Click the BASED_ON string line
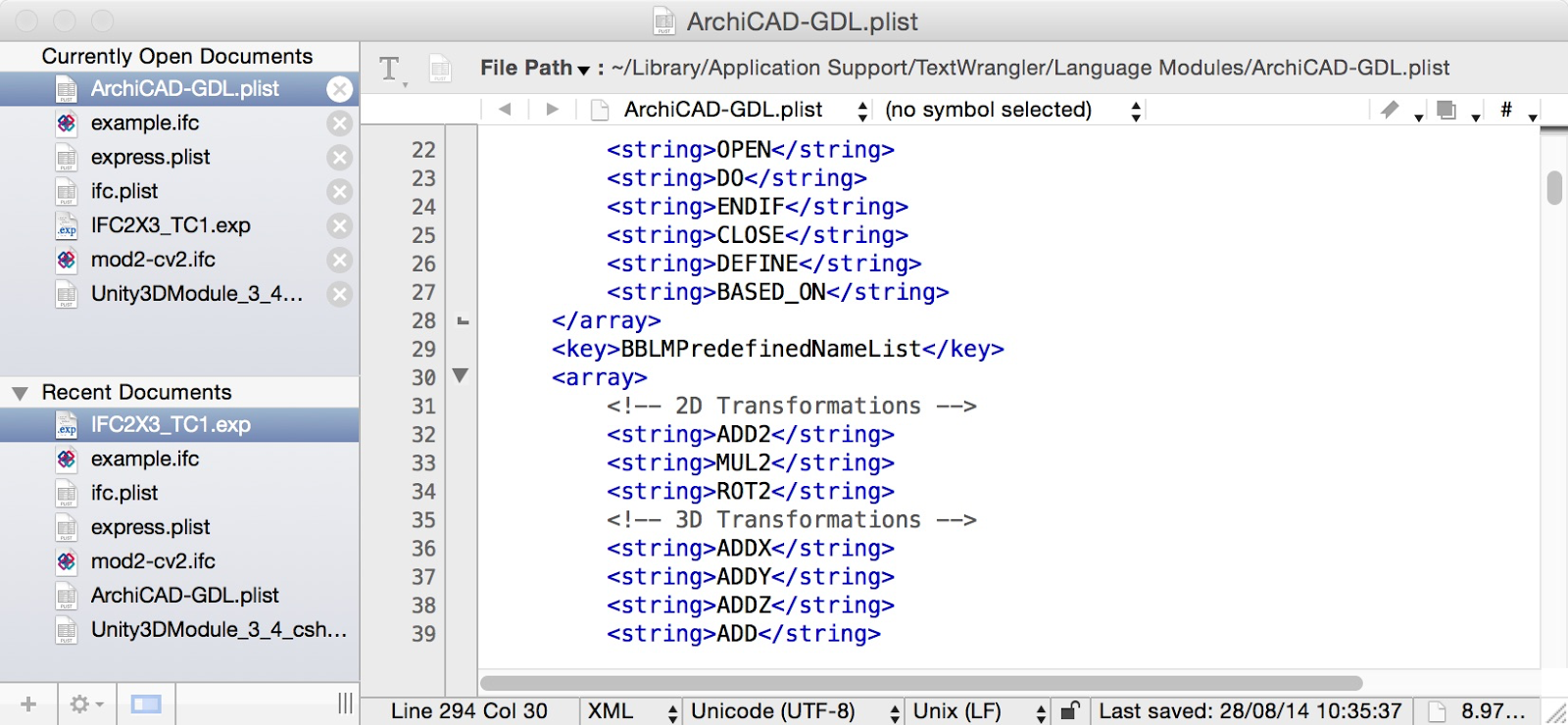 pyautogui.click(x=778, y=293)
